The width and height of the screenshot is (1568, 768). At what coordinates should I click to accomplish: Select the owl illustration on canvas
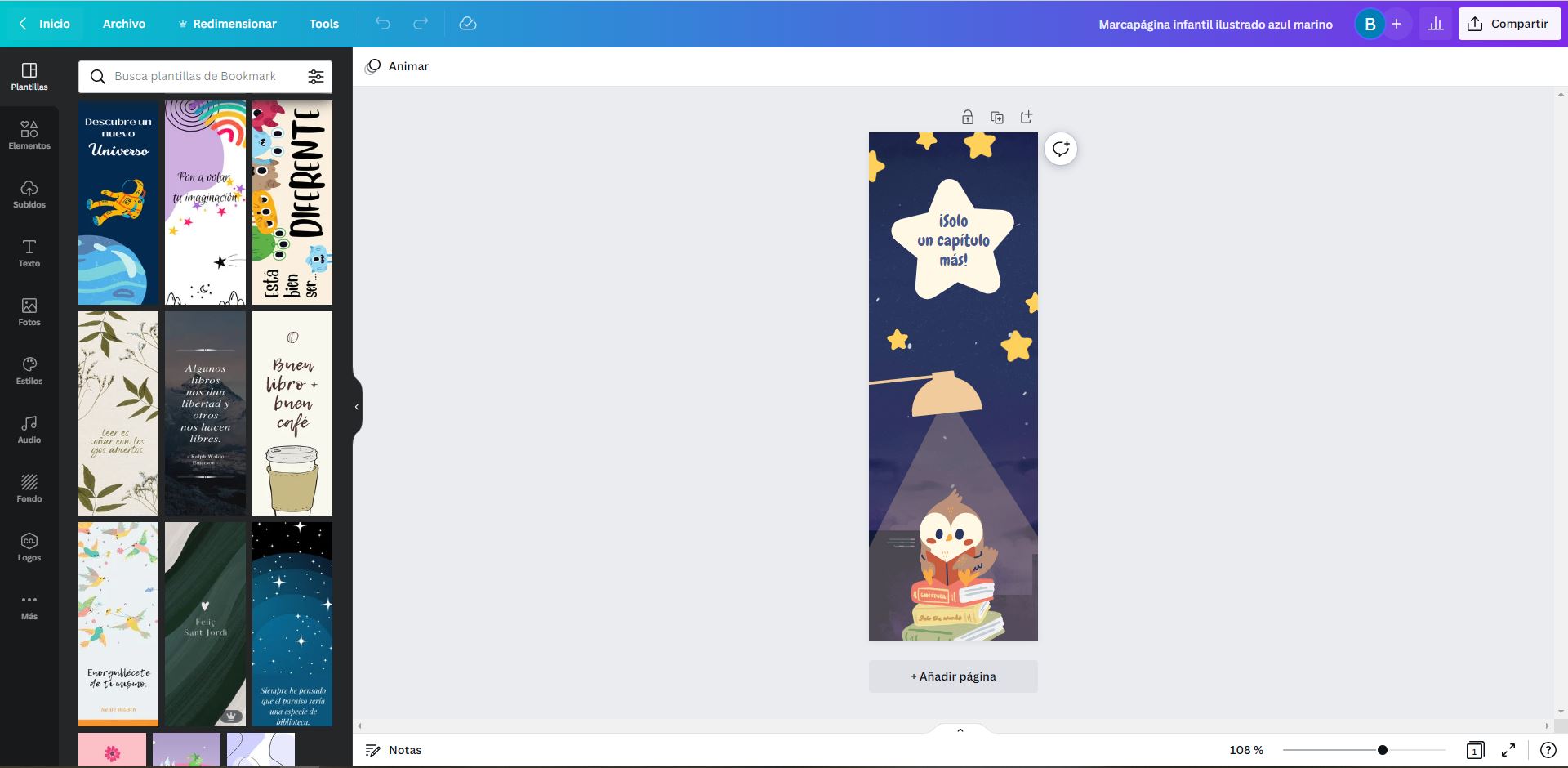point(954,564)
